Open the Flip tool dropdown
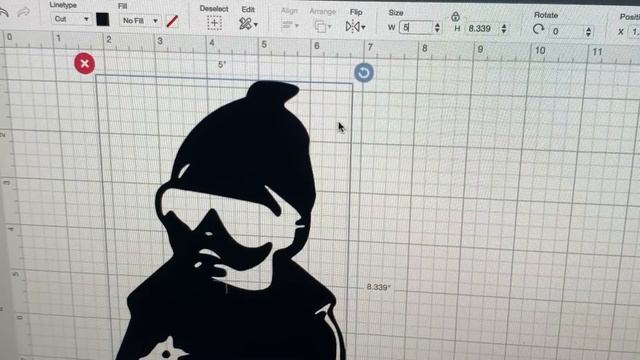The width and height of the screenshot is (640, 360). click(x=355, y=27)
